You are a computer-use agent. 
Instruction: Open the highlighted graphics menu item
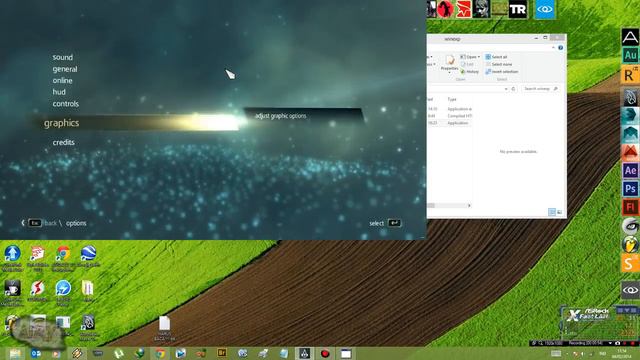[x=62, y=123]
